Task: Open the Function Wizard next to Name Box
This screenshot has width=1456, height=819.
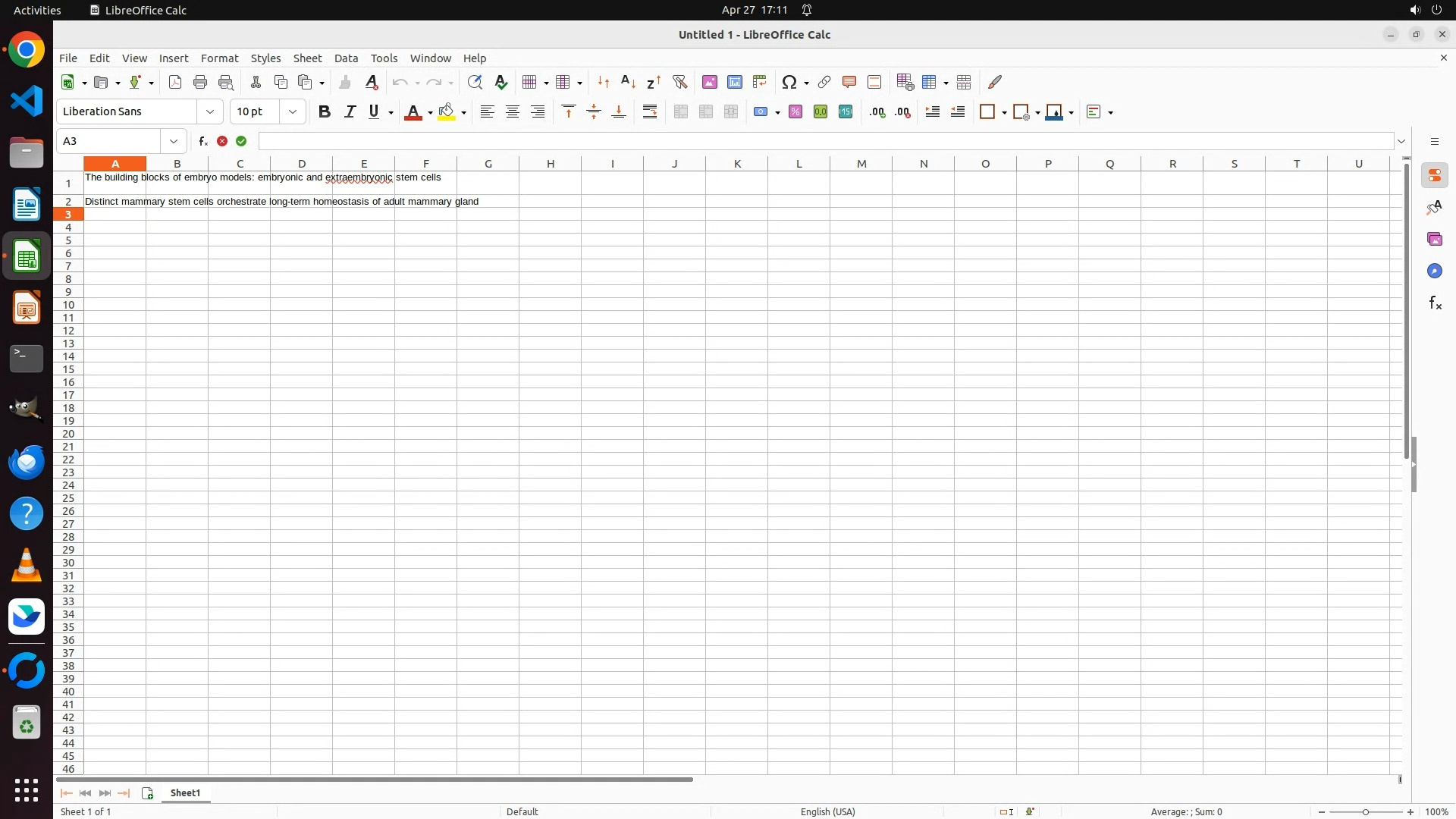Action: pyautogui.click(x=202, y=141)
